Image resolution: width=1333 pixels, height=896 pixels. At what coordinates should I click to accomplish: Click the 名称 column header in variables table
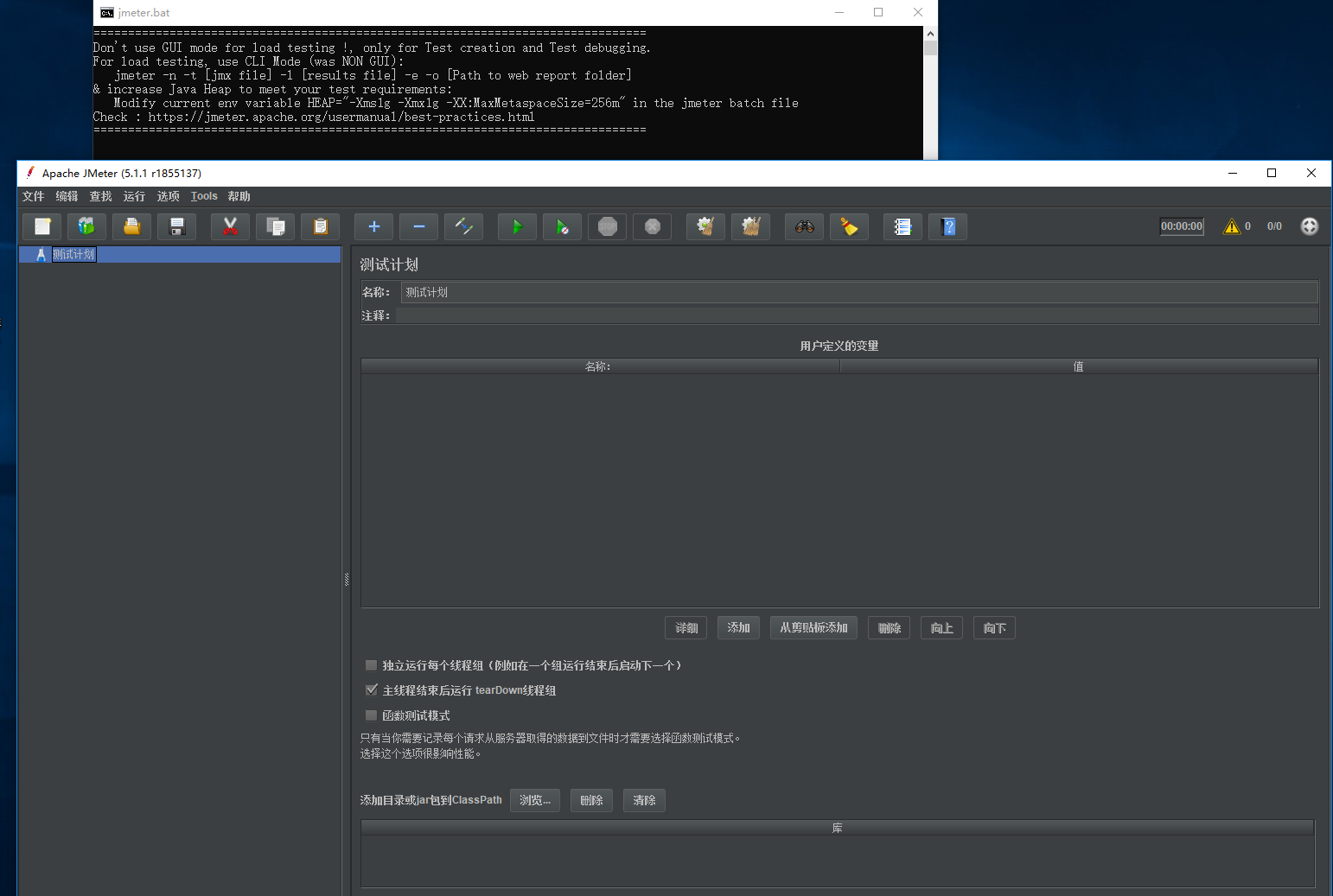click(x=600, y=366)
